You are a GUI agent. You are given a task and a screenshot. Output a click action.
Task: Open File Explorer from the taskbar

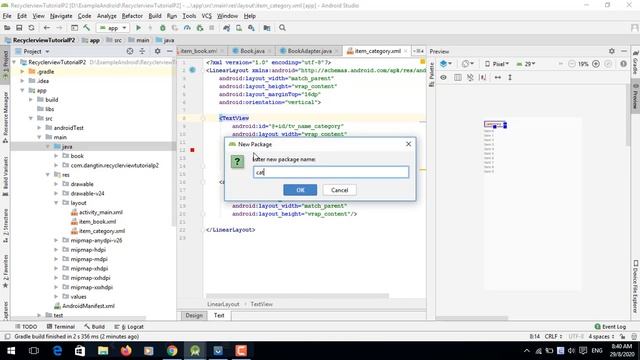point(103,351)
